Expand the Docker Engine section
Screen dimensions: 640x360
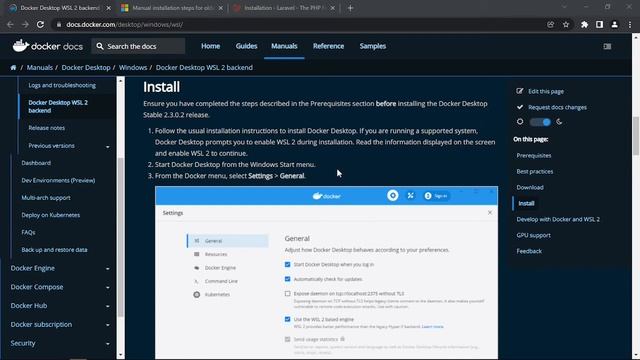pos(108,269)
